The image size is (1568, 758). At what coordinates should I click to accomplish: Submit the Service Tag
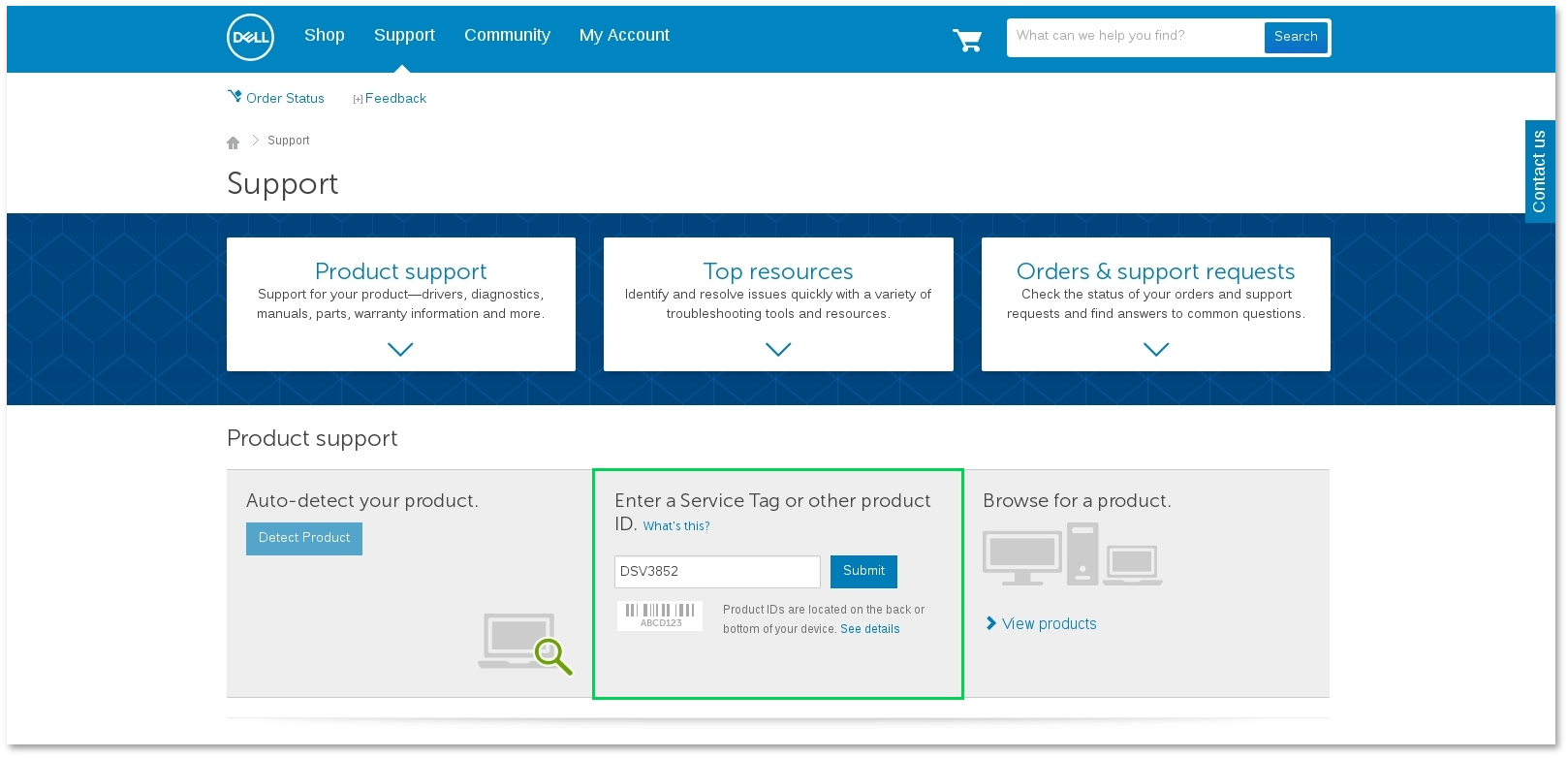pos(863,571)
